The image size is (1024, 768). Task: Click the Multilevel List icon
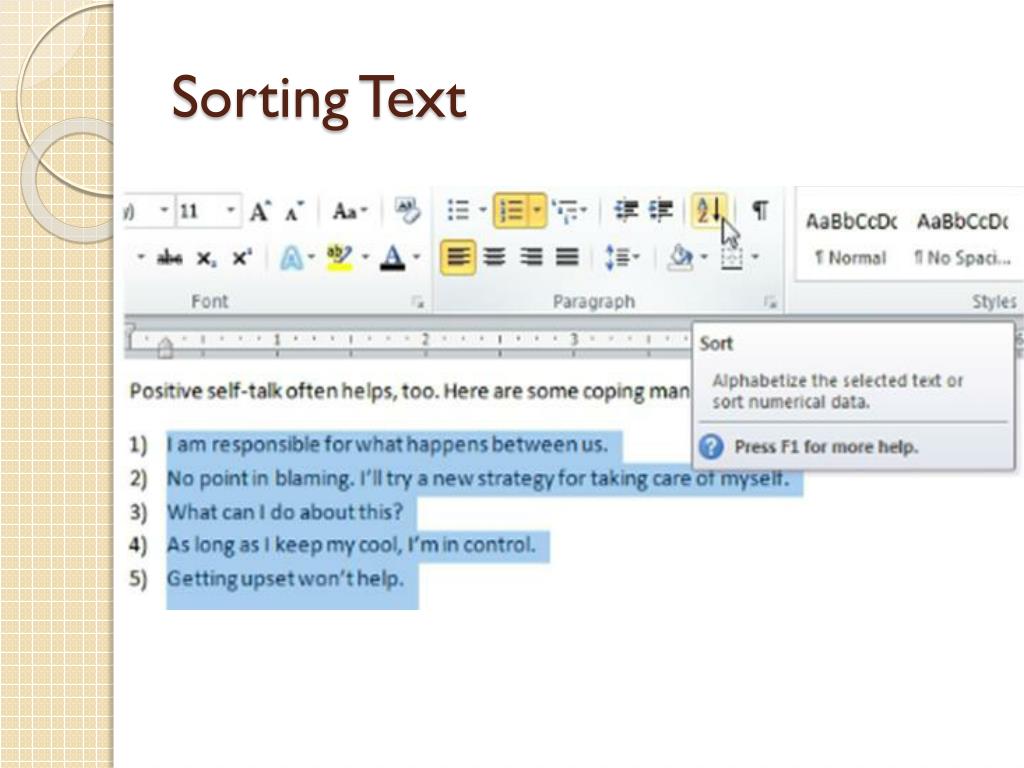tap(566, 210)
